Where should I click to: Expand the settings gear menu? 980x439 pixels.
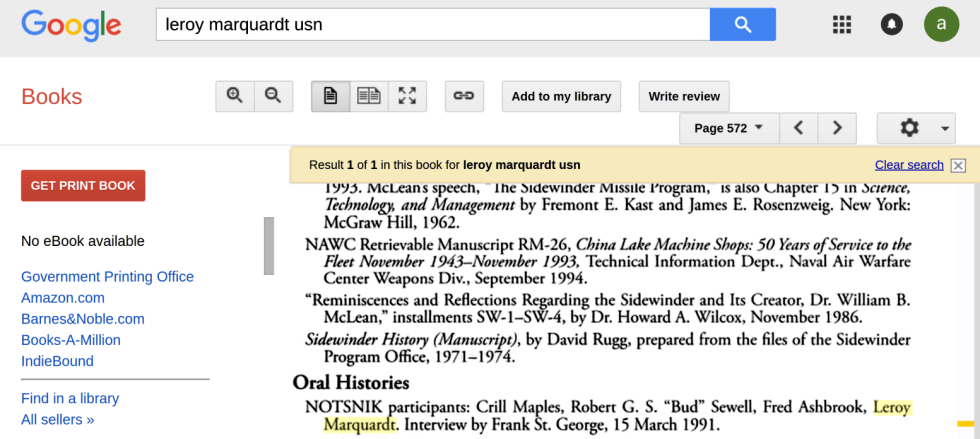point(916,128)
